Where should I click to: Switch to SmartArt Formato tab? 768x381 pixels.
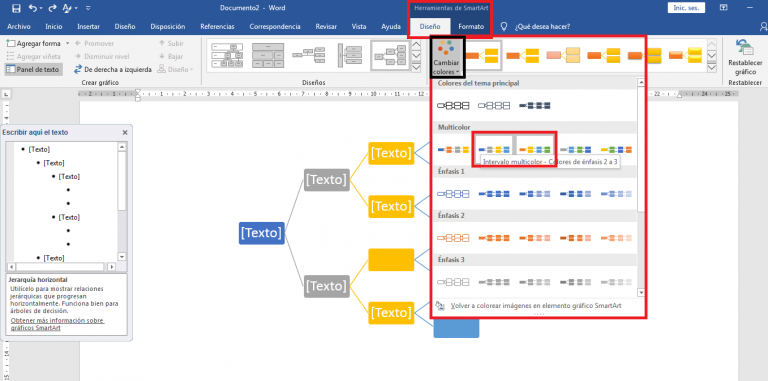point(471,27)
